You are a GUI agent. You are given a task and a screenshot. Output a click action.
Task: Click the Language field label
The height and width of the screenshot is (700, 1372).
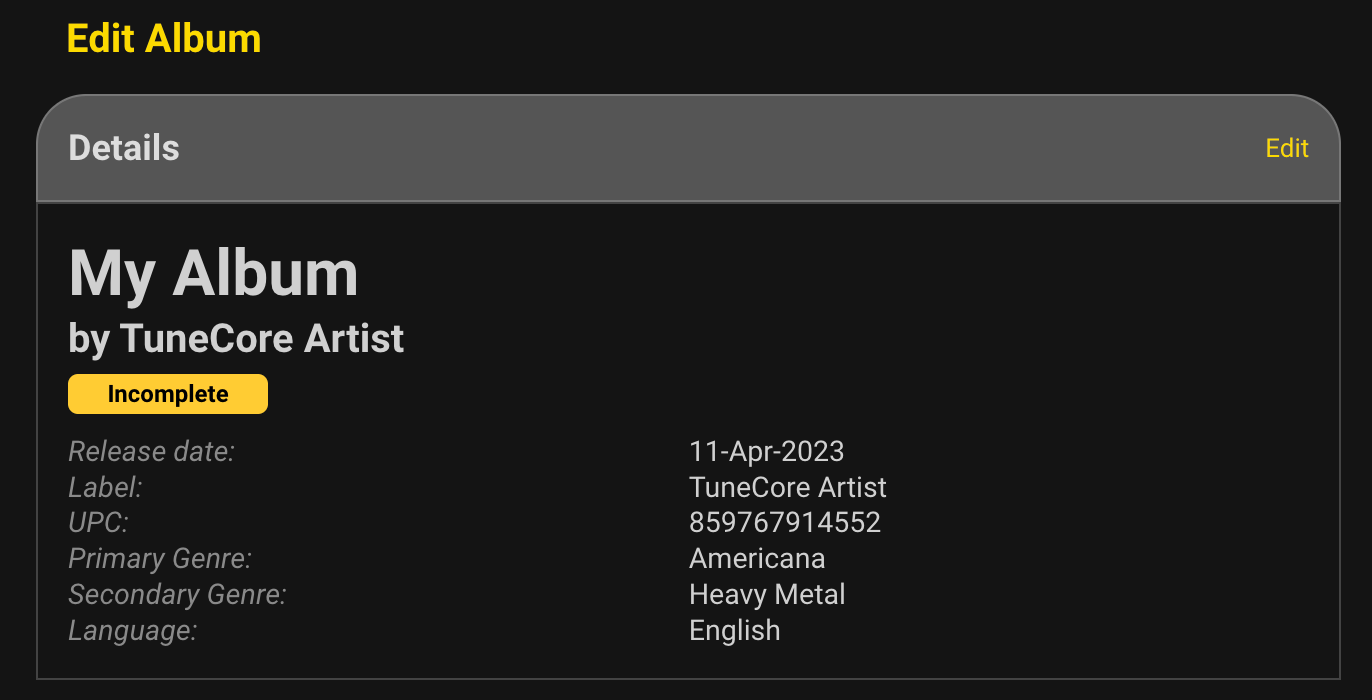coord(132,631)
